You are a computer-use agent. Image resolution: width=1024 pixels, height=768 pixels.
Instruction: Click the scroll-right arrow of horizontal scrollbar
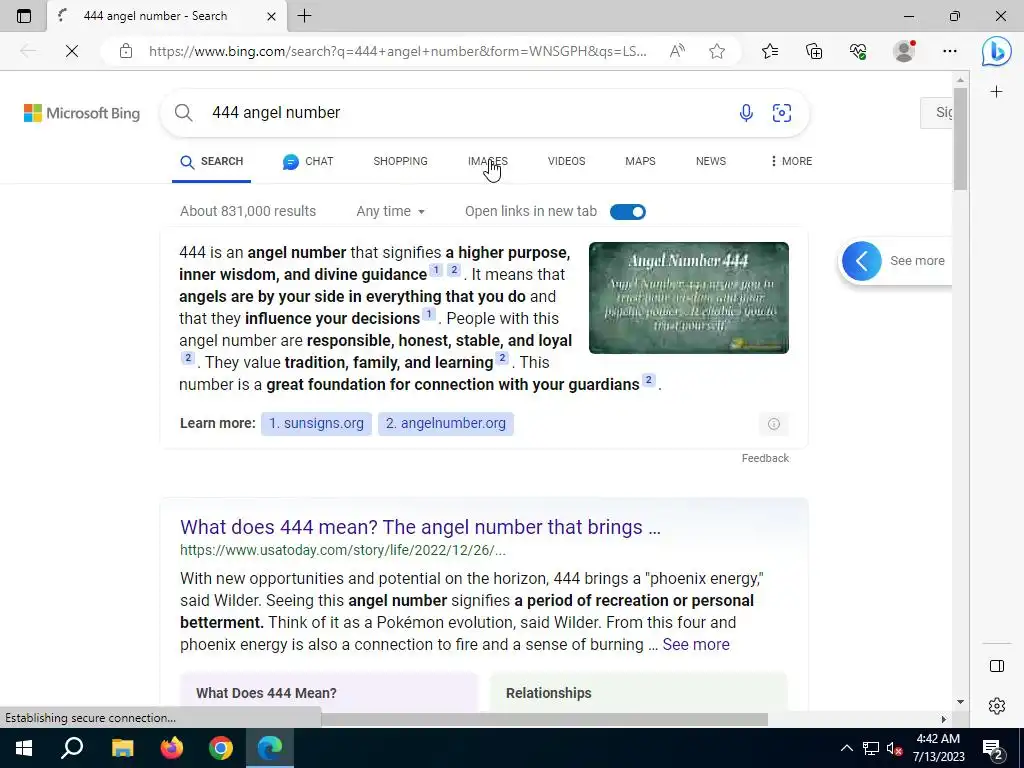click(944, 719)
